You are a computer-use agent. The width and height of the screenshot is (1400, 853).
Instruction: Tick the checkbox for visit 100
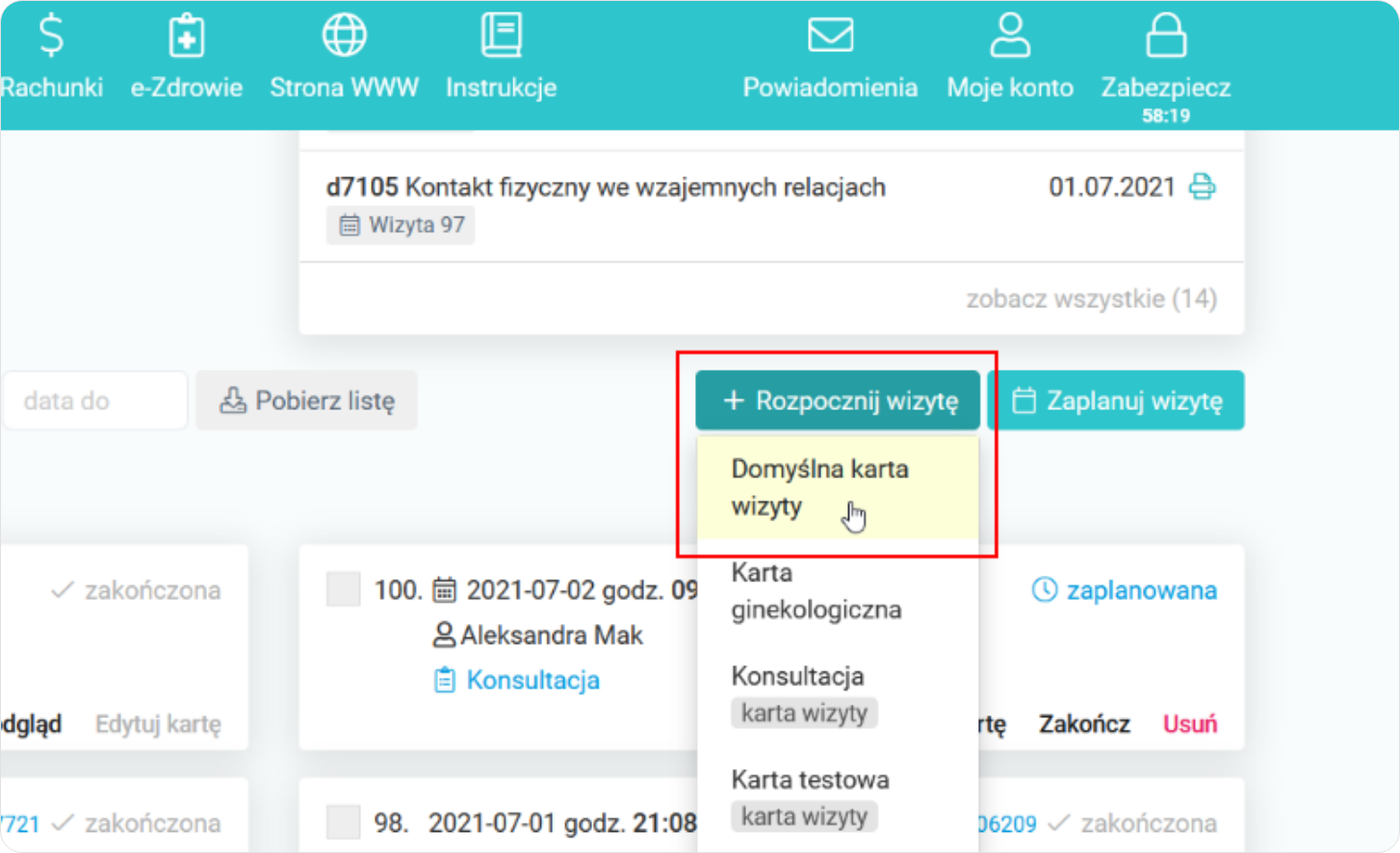click(x=343, y=589)
